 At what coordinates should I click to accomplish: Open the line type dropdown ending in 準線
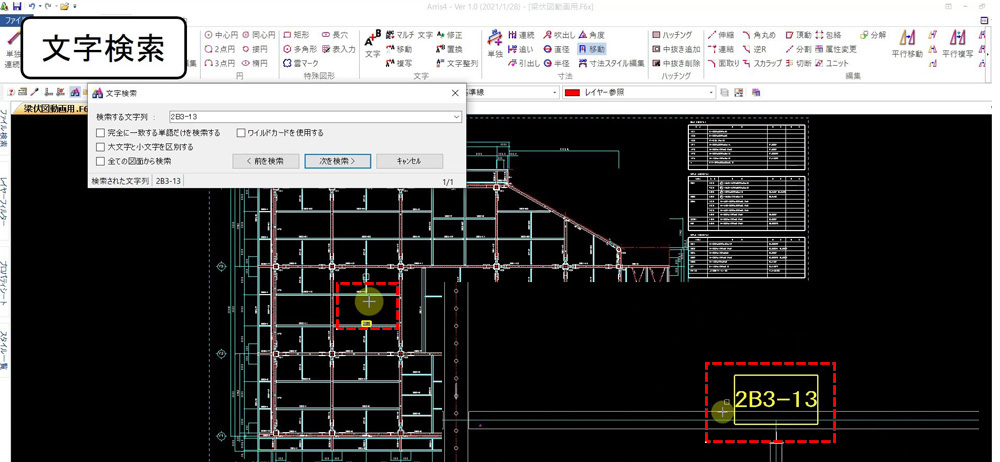[554, 93]
